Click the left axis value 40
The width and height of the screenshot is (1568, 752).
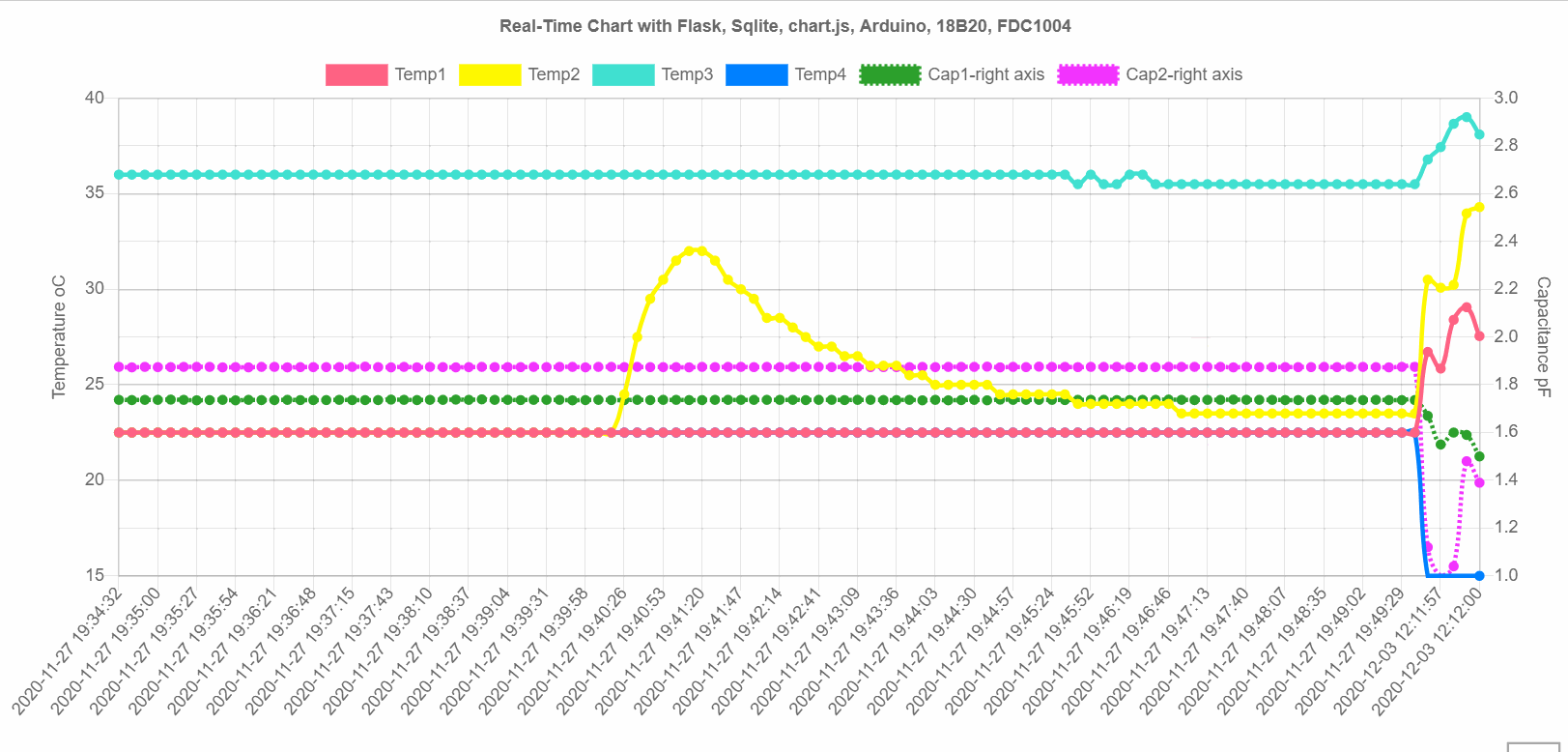95,98
